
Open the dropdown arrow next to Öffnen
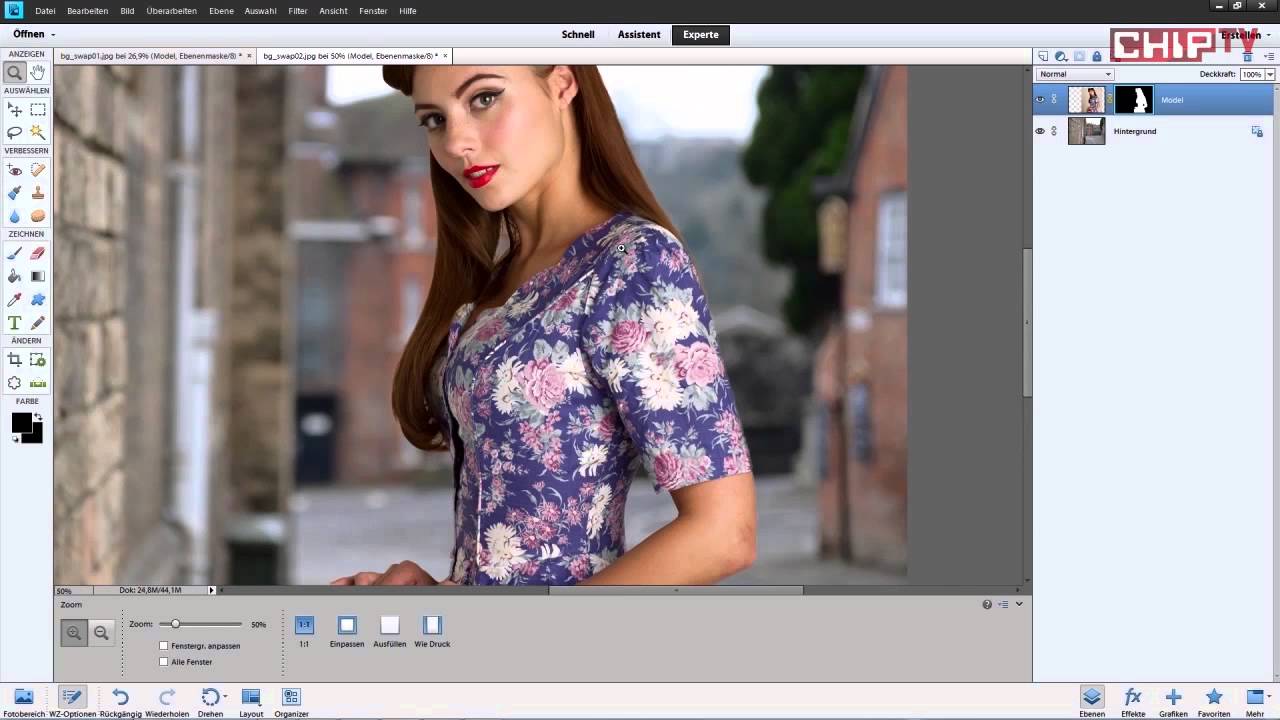point(53,35)
